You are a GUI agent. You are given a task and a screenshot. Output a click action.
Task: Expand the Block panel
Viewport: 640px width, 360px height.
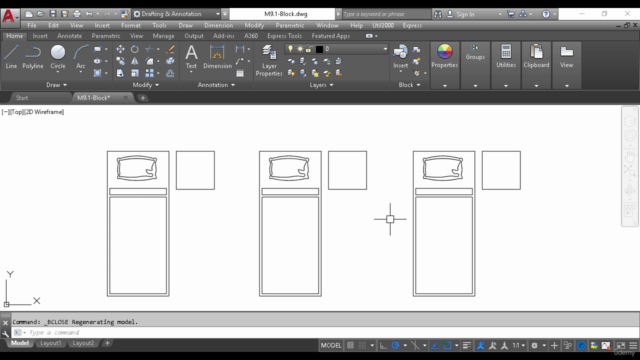tap(409, 85)
